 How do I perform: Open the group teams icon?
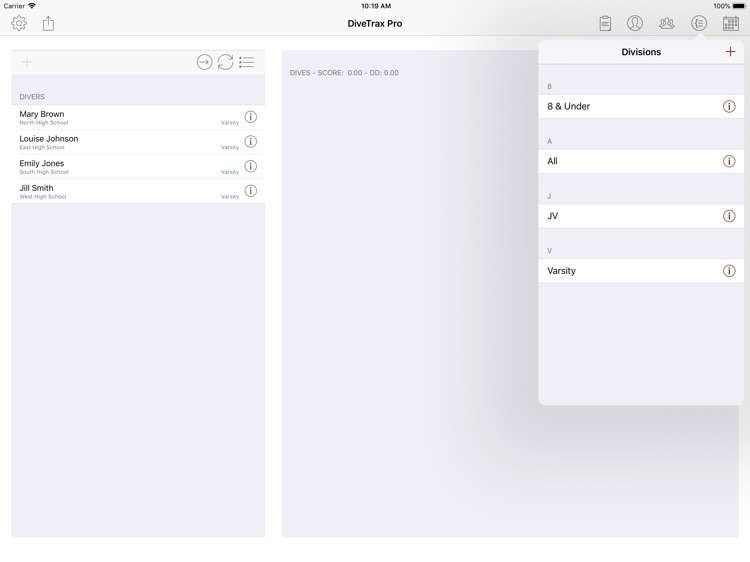pos(667,23)
